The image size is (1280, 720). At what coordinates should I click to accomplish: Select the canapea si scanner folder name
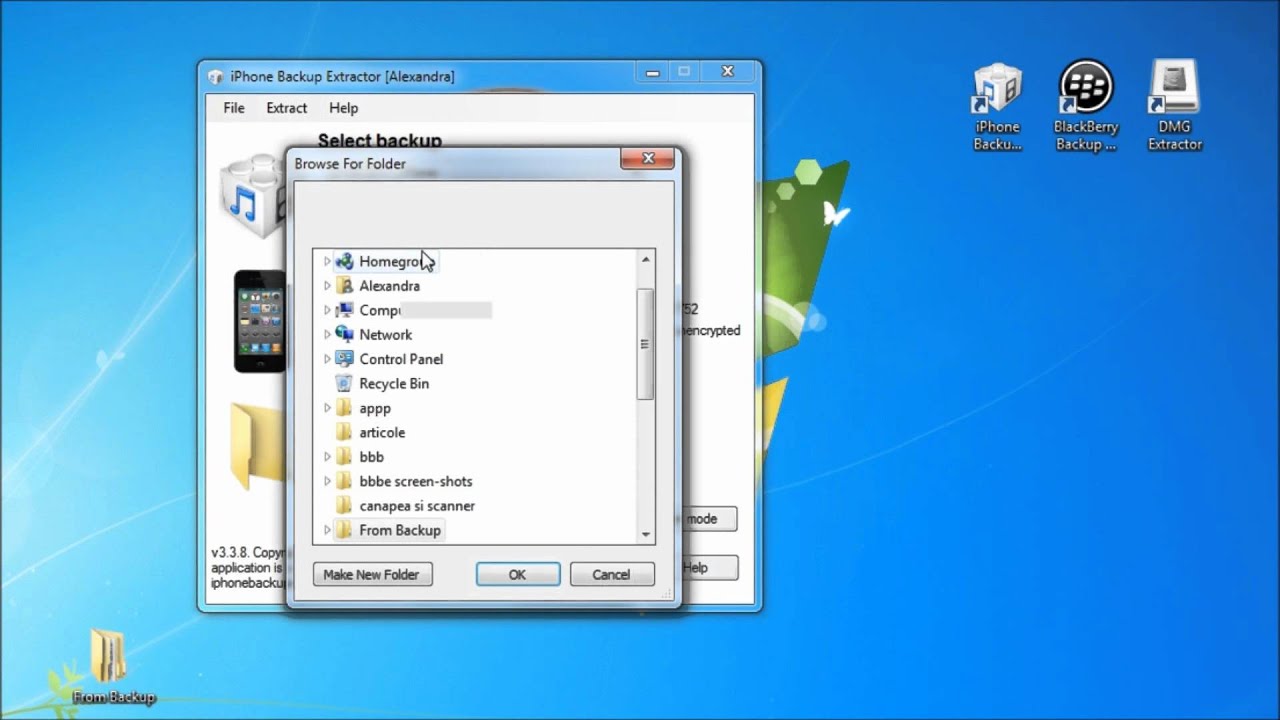tap(417, 506)
